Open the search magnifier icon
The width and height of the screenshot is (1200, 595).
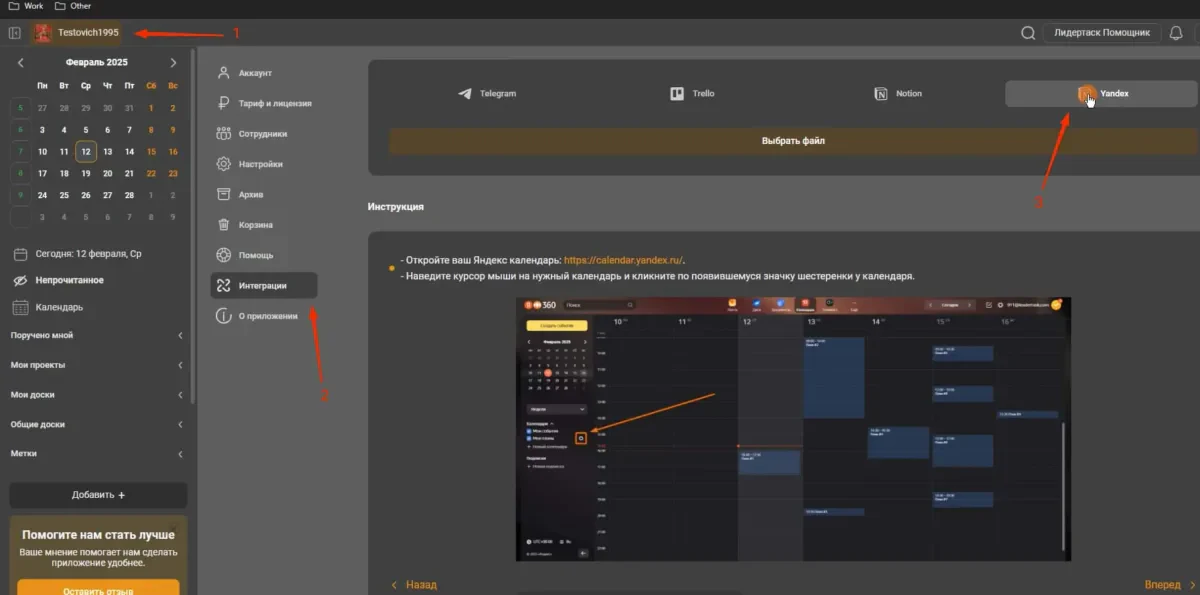click(1027, 33)
